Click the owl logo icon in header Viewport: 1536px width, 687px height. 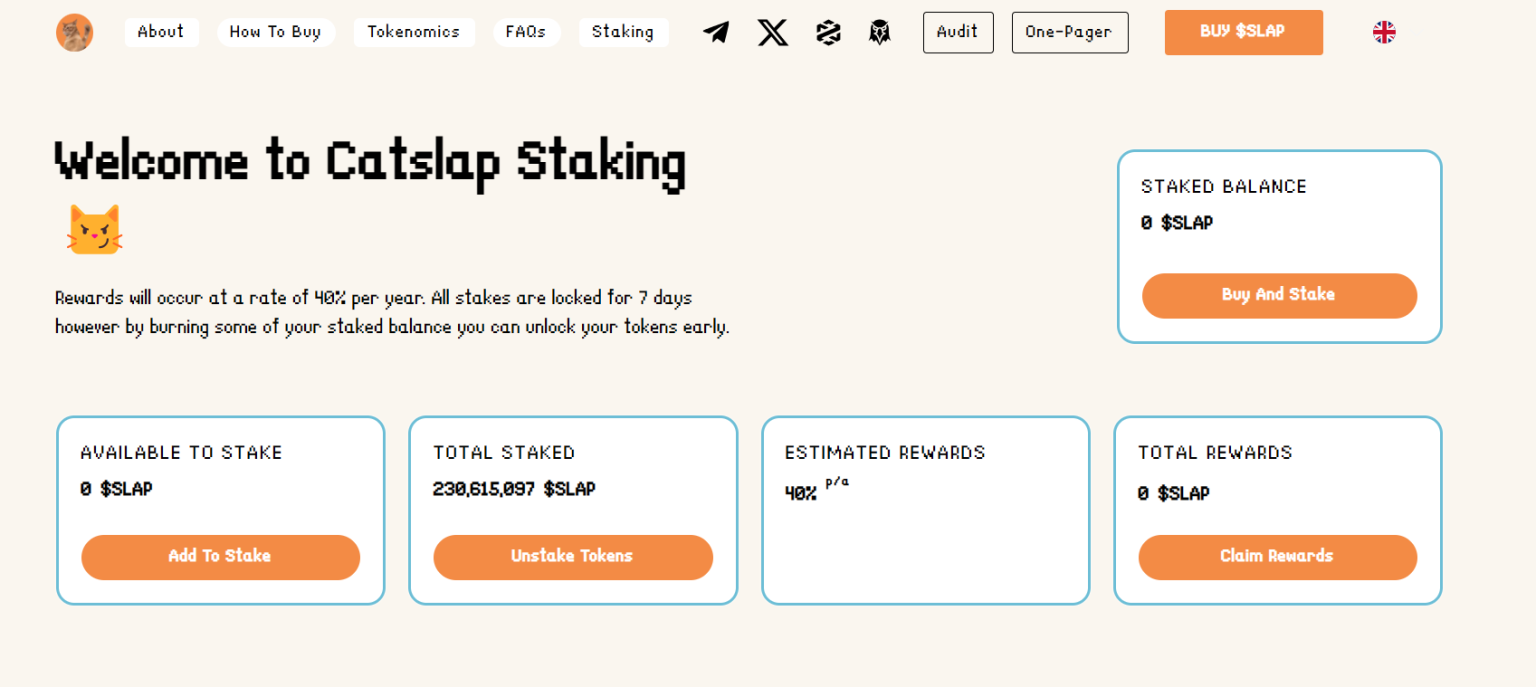[879, 32]
